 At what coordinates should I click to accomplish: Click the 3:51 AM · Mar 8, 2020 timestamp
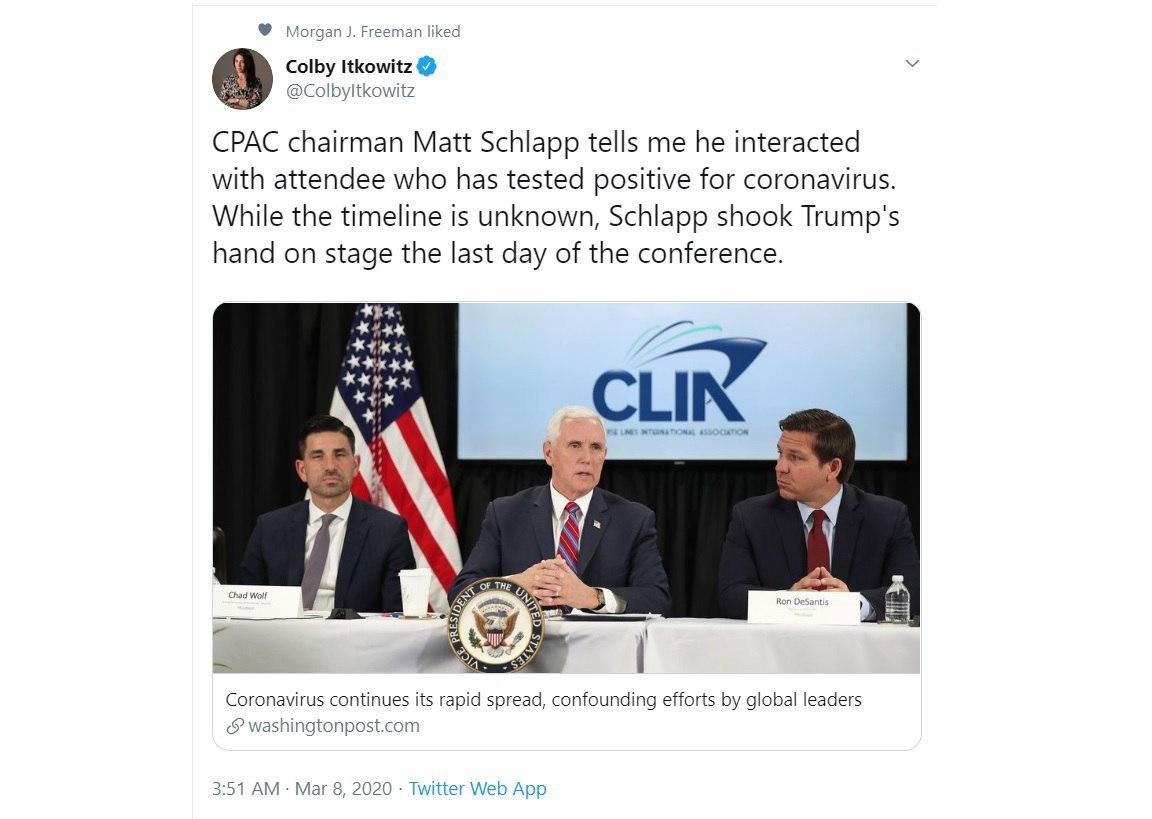(302, 789)
